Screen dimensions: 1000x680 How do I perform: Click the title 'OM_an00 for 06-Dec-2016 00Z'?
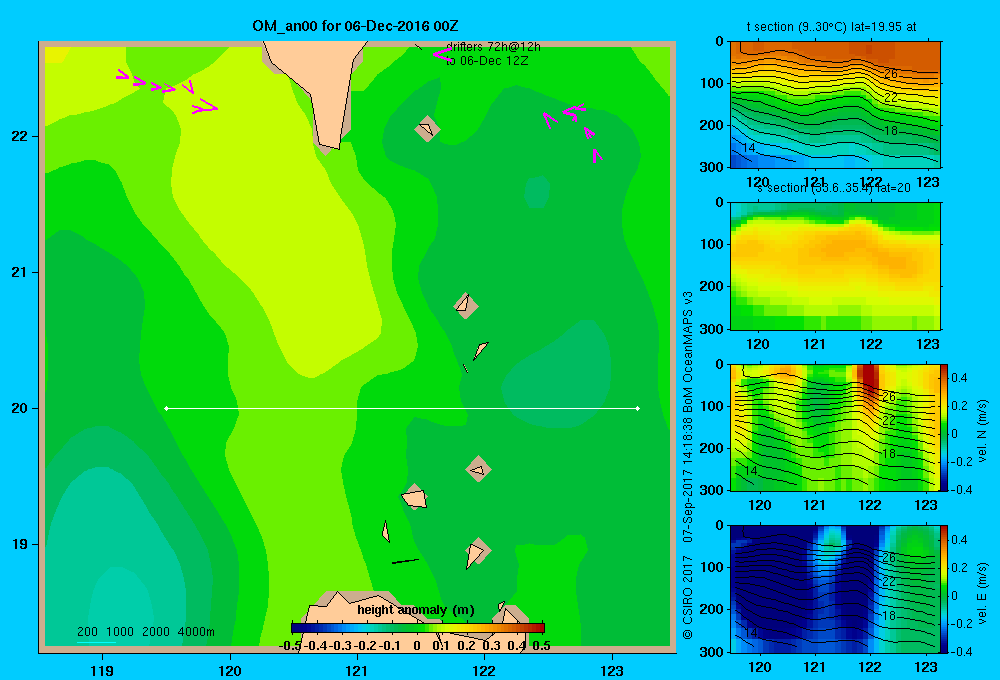[x=355, y=26]
